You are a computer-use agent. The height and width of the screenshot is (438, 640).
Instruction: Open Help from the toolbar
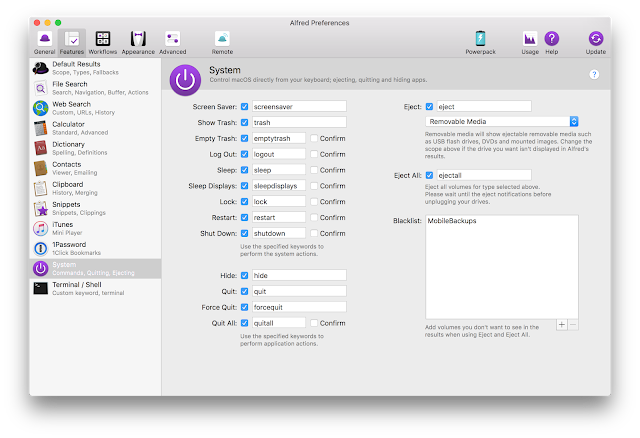pos(551,42)
